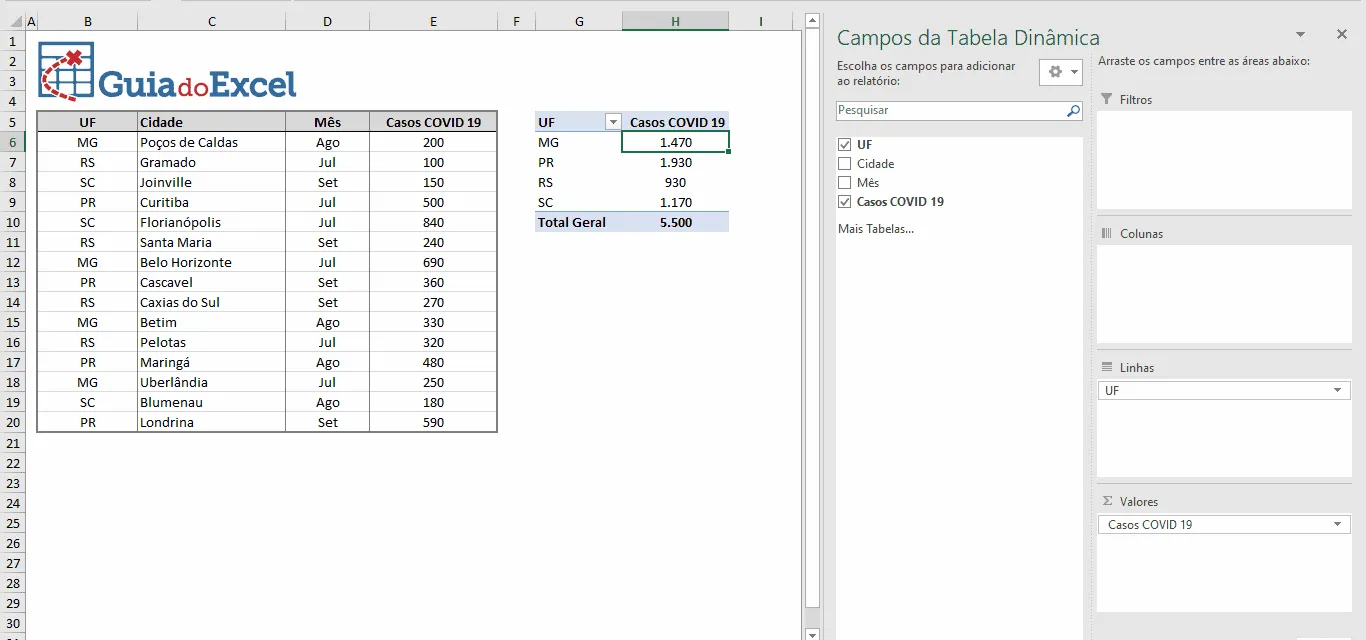Viewport: 1366px width, 640px height.
Task: Select pivot value 930 for RS
Action: click(676, 182)
